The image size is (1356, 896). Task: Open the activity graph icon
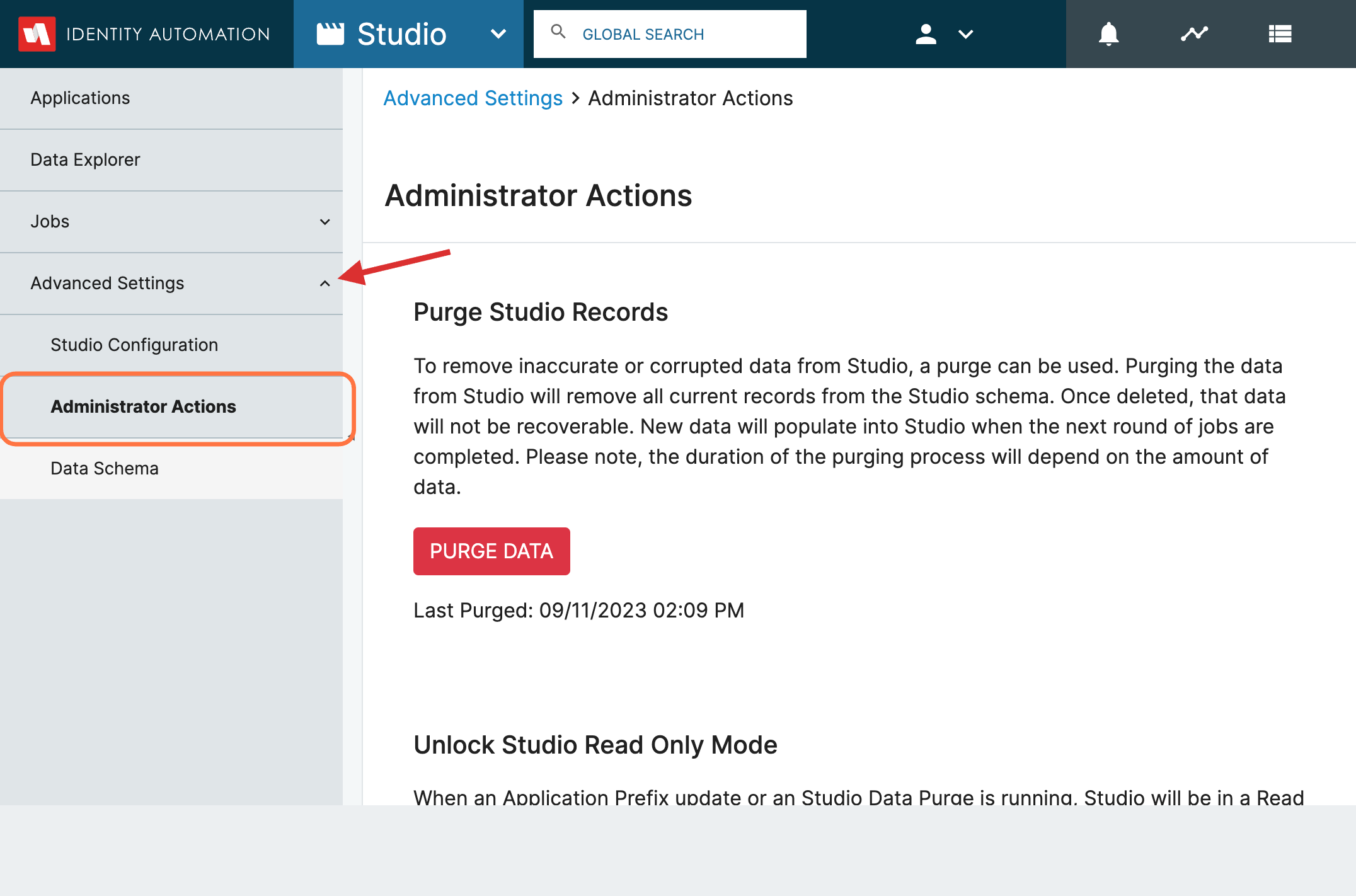pos(1194,33)
